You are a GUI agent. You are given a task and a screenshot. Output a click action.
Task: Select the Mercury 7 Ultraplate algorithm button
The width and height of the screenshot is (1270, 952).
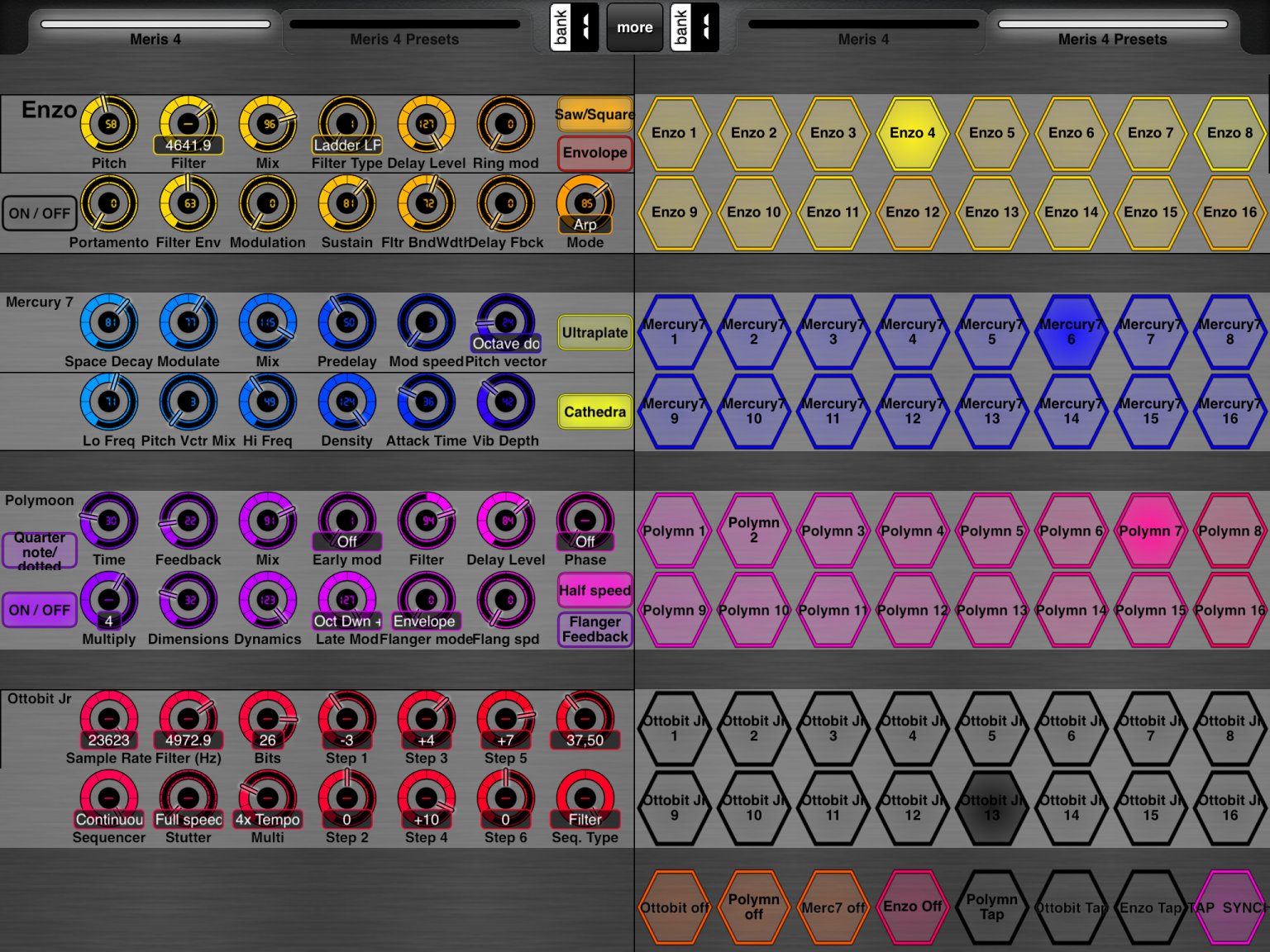click(x=595, y=332)
